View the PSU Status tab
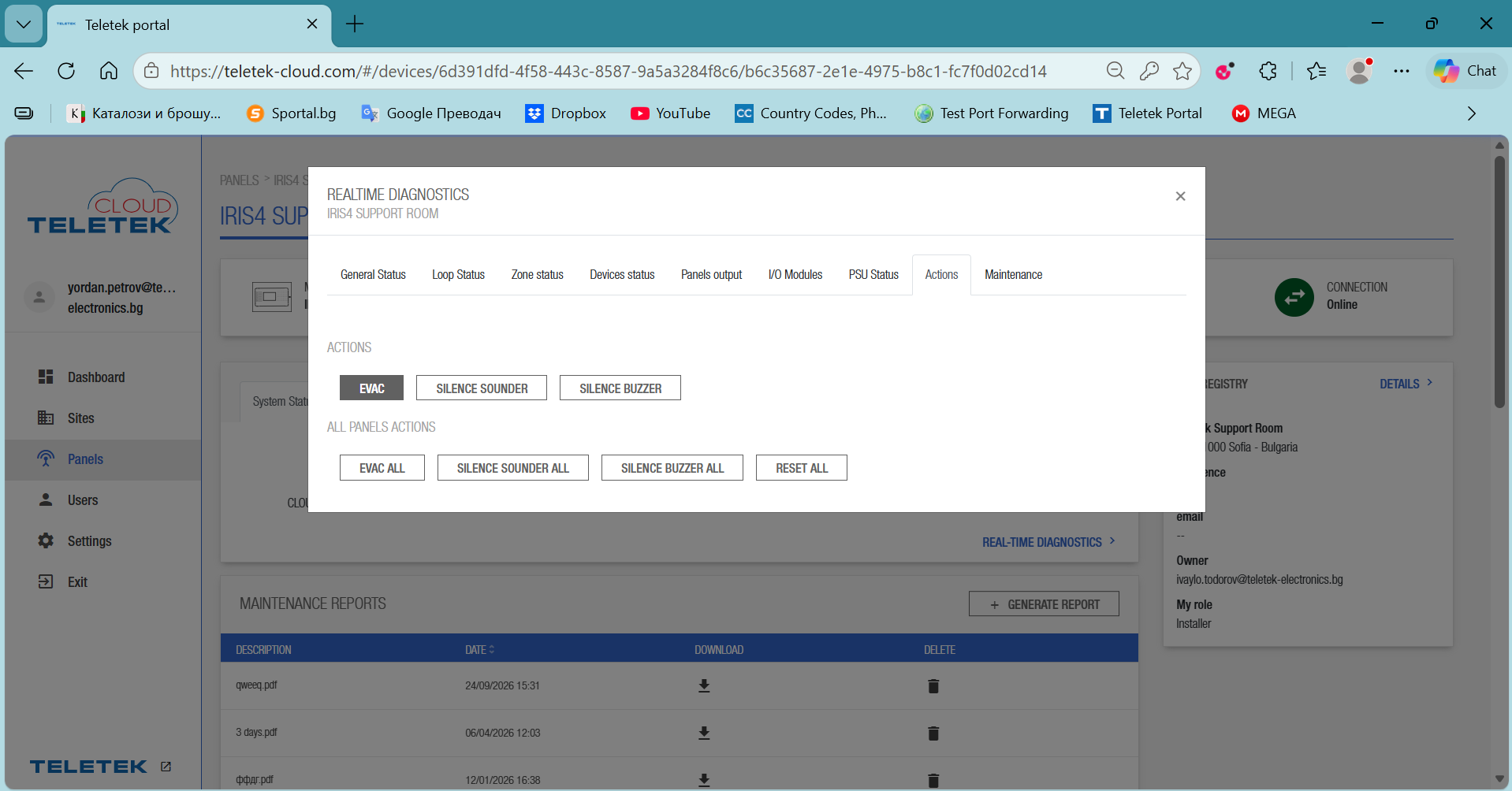The image size is (1512, 791). (873, 275)
